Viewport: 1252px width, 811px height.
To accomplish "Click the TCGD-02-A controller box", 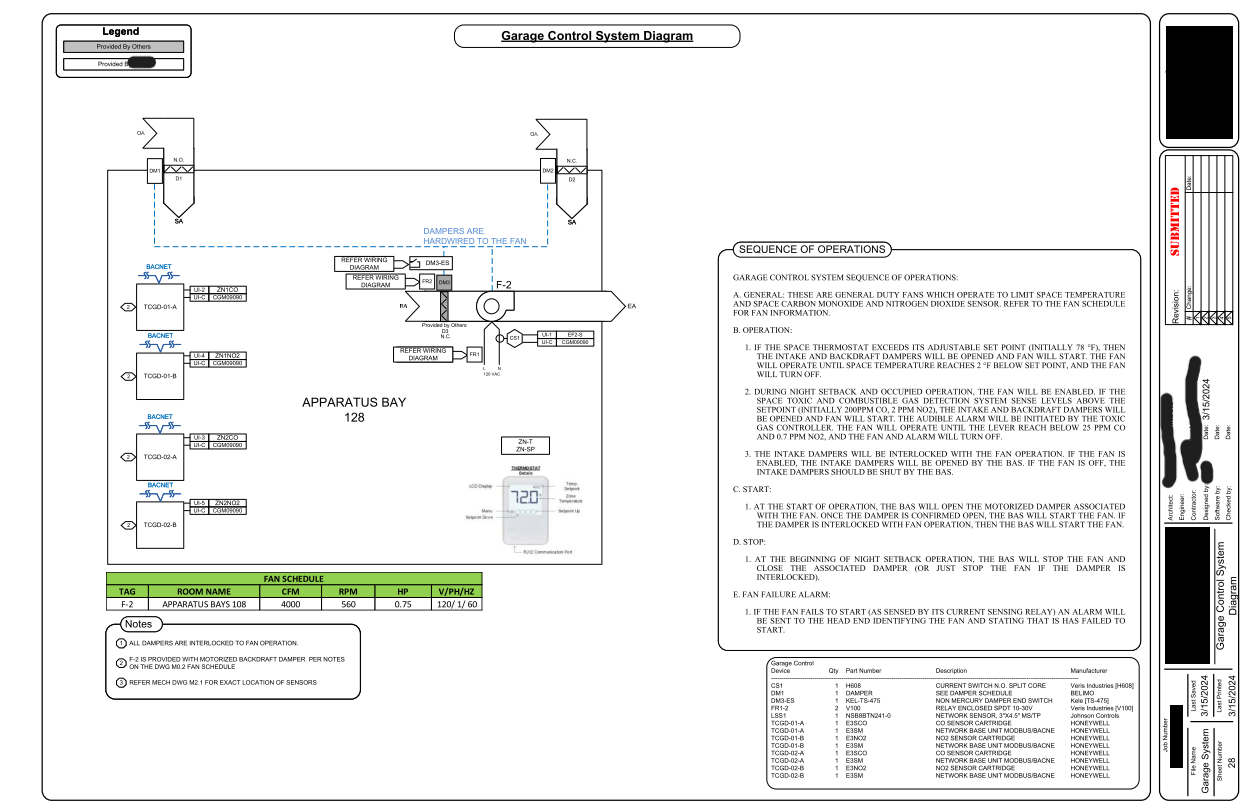I will (x=160, y=456).
